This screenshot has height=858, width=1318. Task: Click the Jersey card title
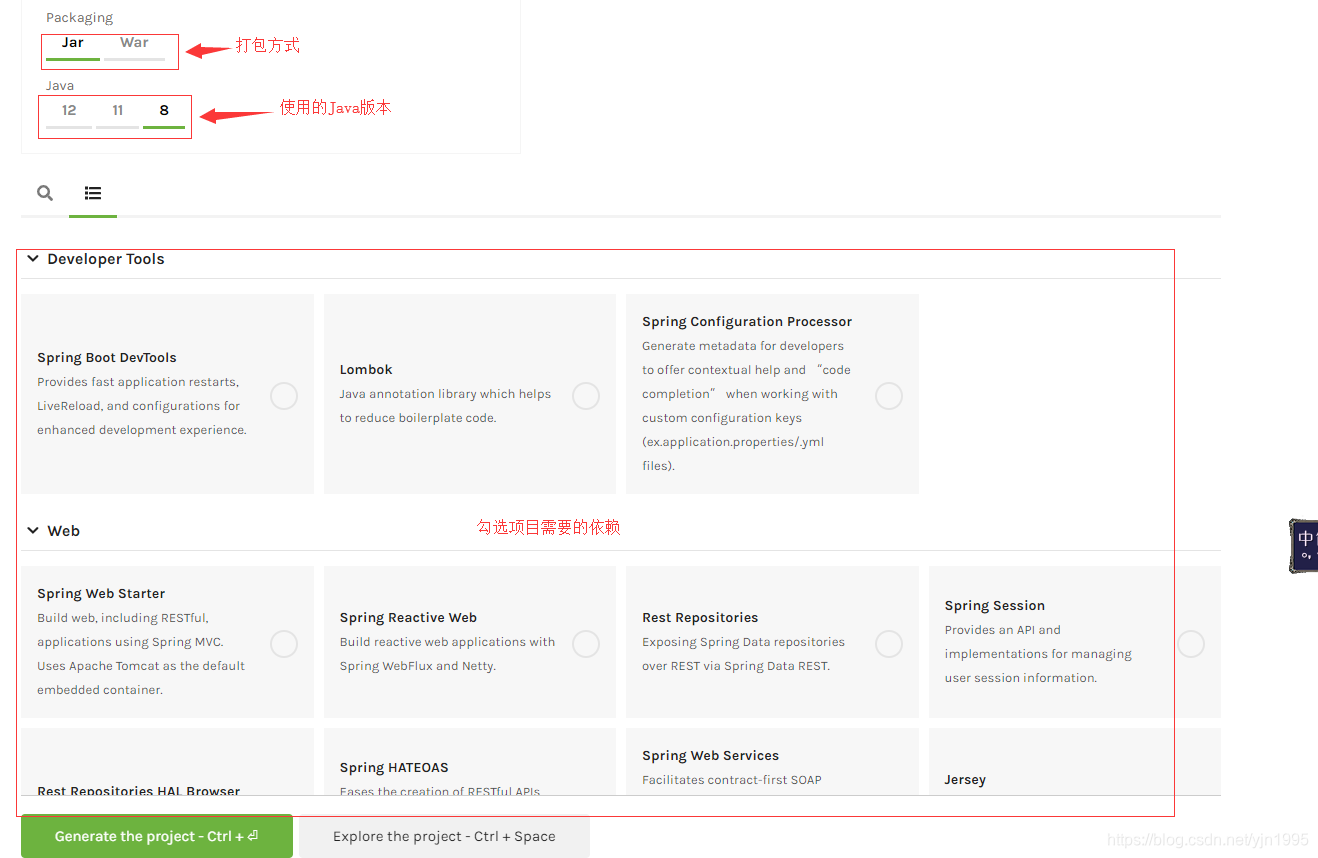tap(965, 780)
